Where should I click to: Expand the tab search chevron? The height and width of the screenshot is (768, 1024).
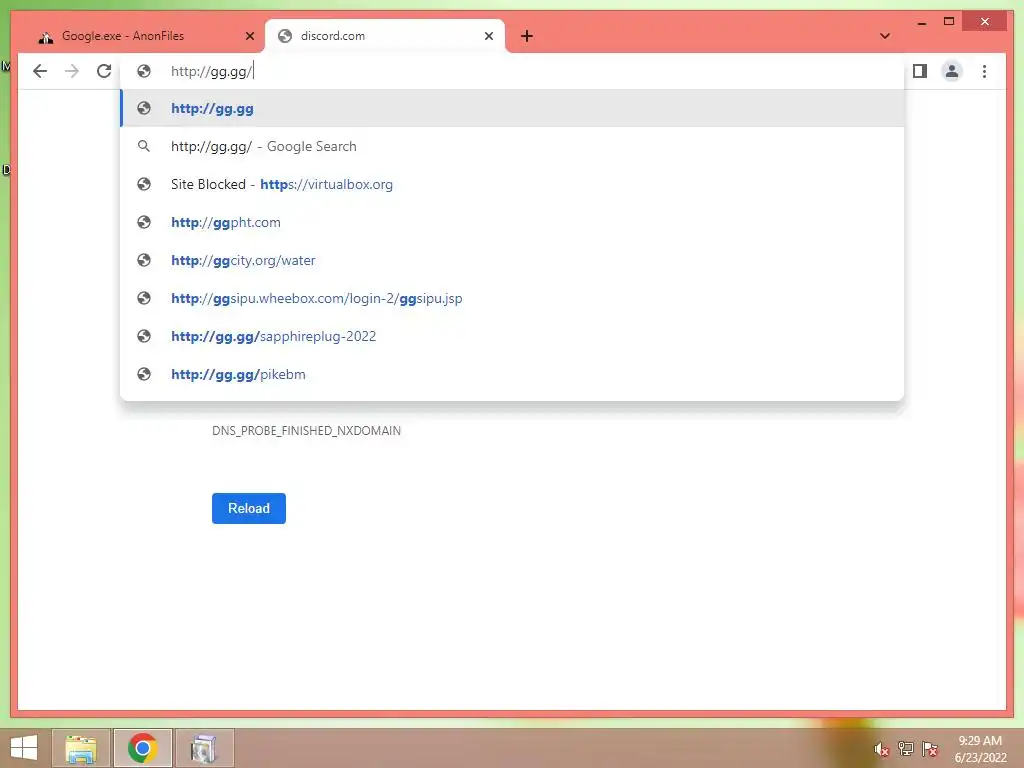coord(885,36)
